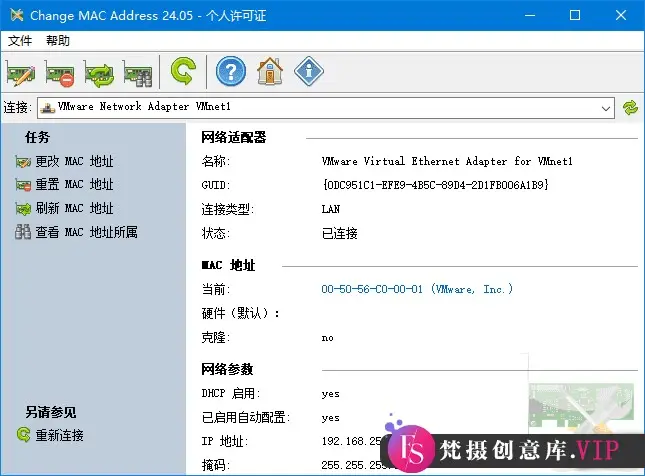Click the MAC 地址 section heading
Screen dimensions: 645x476
point(228,265)
